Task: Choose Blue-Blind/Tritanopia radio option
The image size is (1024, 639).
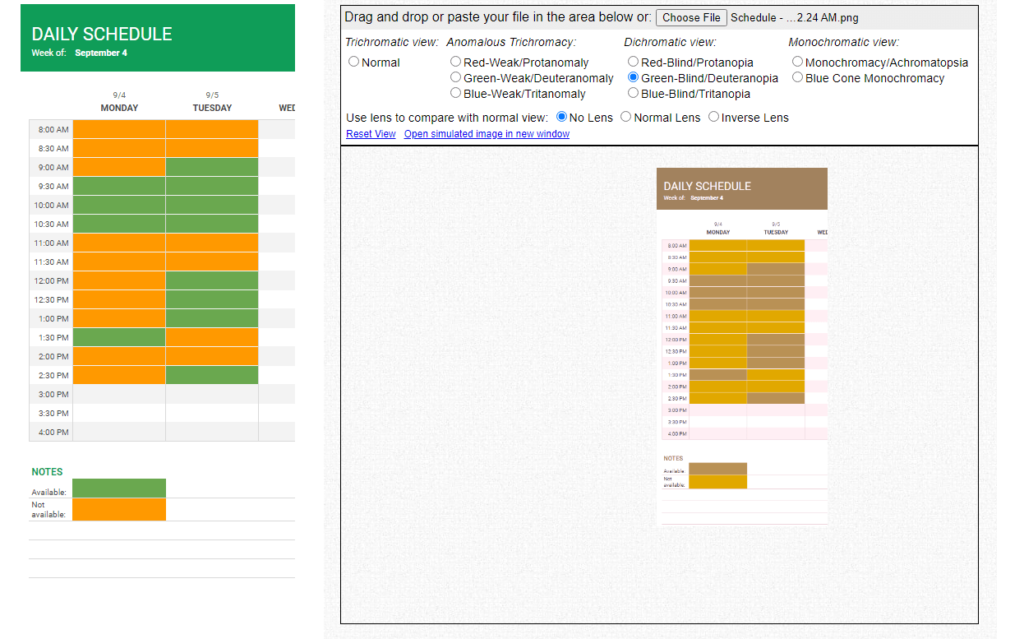Action: pyautogui.click(x=633, y=93)
